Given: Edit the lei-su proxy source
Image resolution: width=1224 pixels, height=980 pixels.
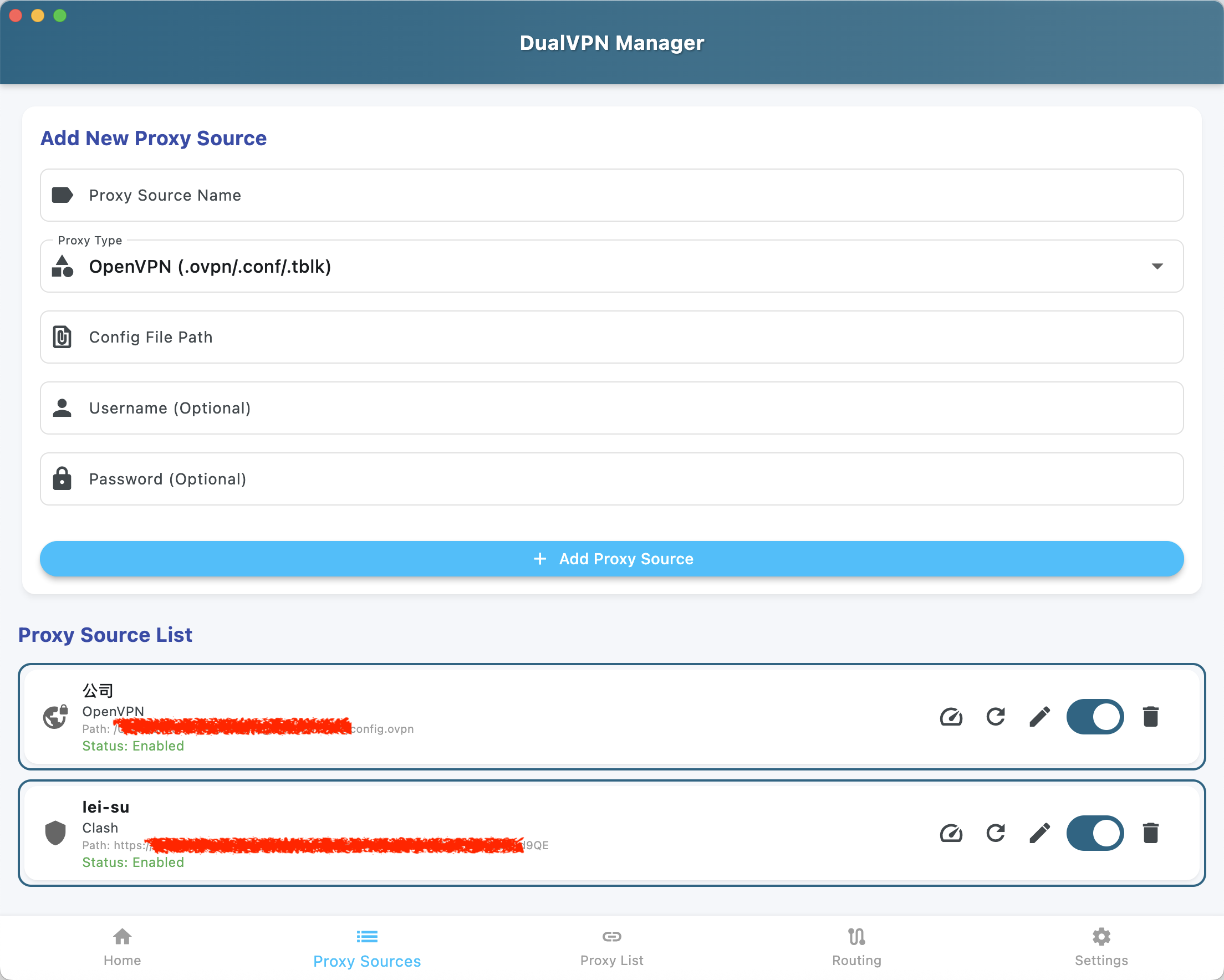Looking at the screenshot, I should (1039, 833).
